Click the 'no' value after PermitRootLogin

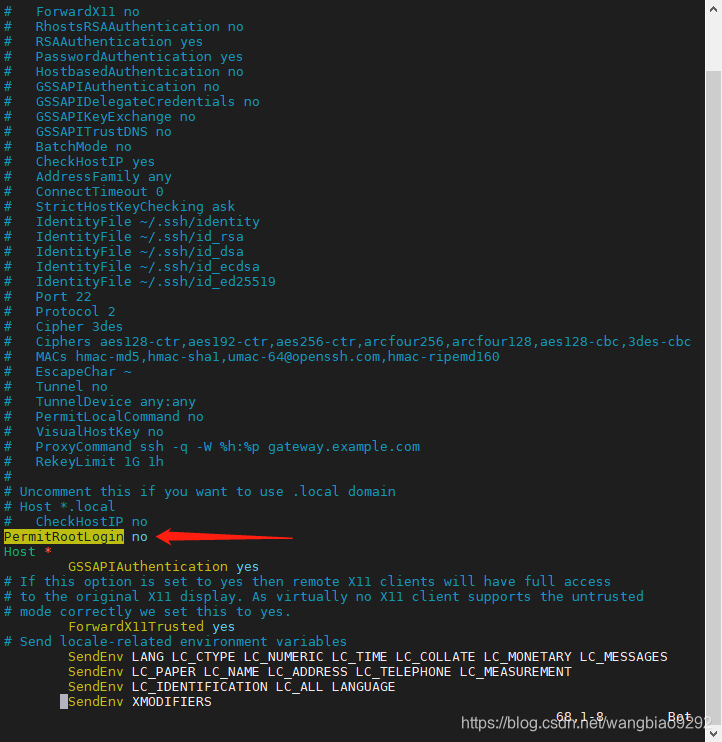tap(140, 537)
